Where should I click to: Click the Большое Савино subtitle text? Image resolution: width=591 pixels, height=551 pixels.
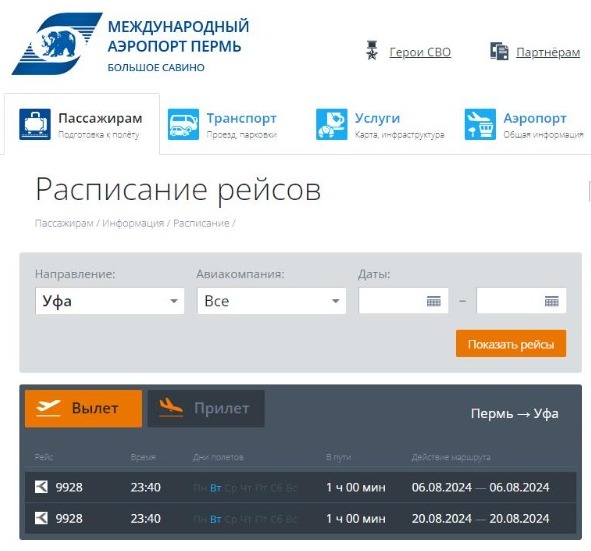[156, 67]
